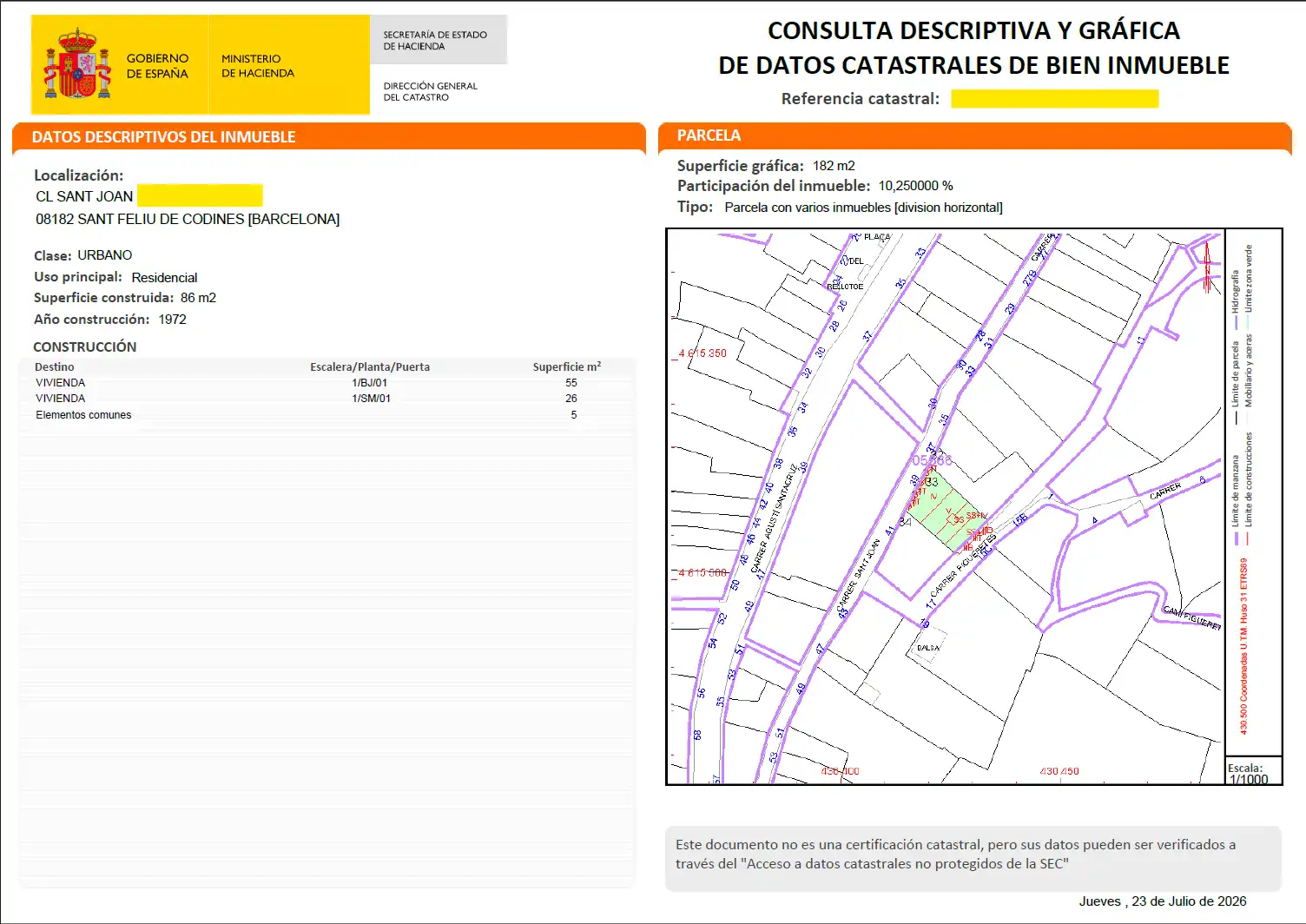Image resolution: width=1306 pixels, height=924 pixels.
Task: Click the 'DATOS DESCRIPTIVOS DEL INMUEBLE' header
Action: [x=163, y=136]
